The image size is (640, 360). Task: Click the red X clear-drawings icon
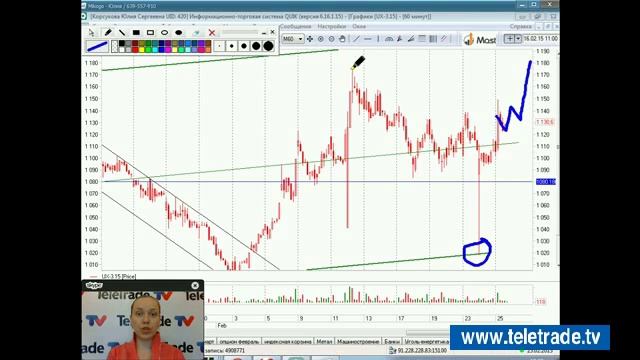click(x=212, y=33)
